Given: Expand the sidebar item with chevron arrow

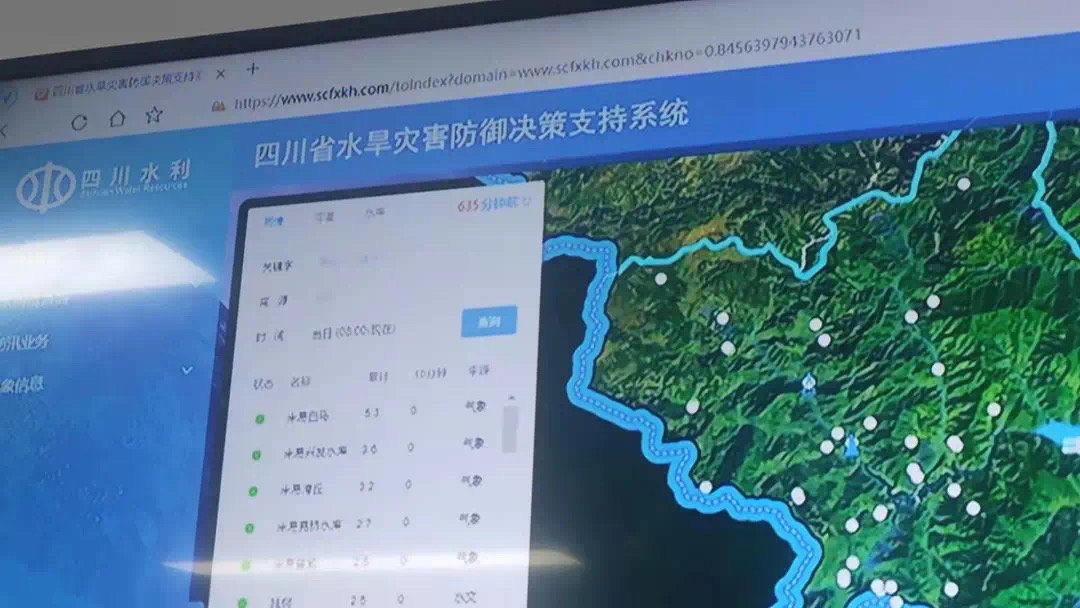Looking at the screenshot, I should tap(187, 370).
